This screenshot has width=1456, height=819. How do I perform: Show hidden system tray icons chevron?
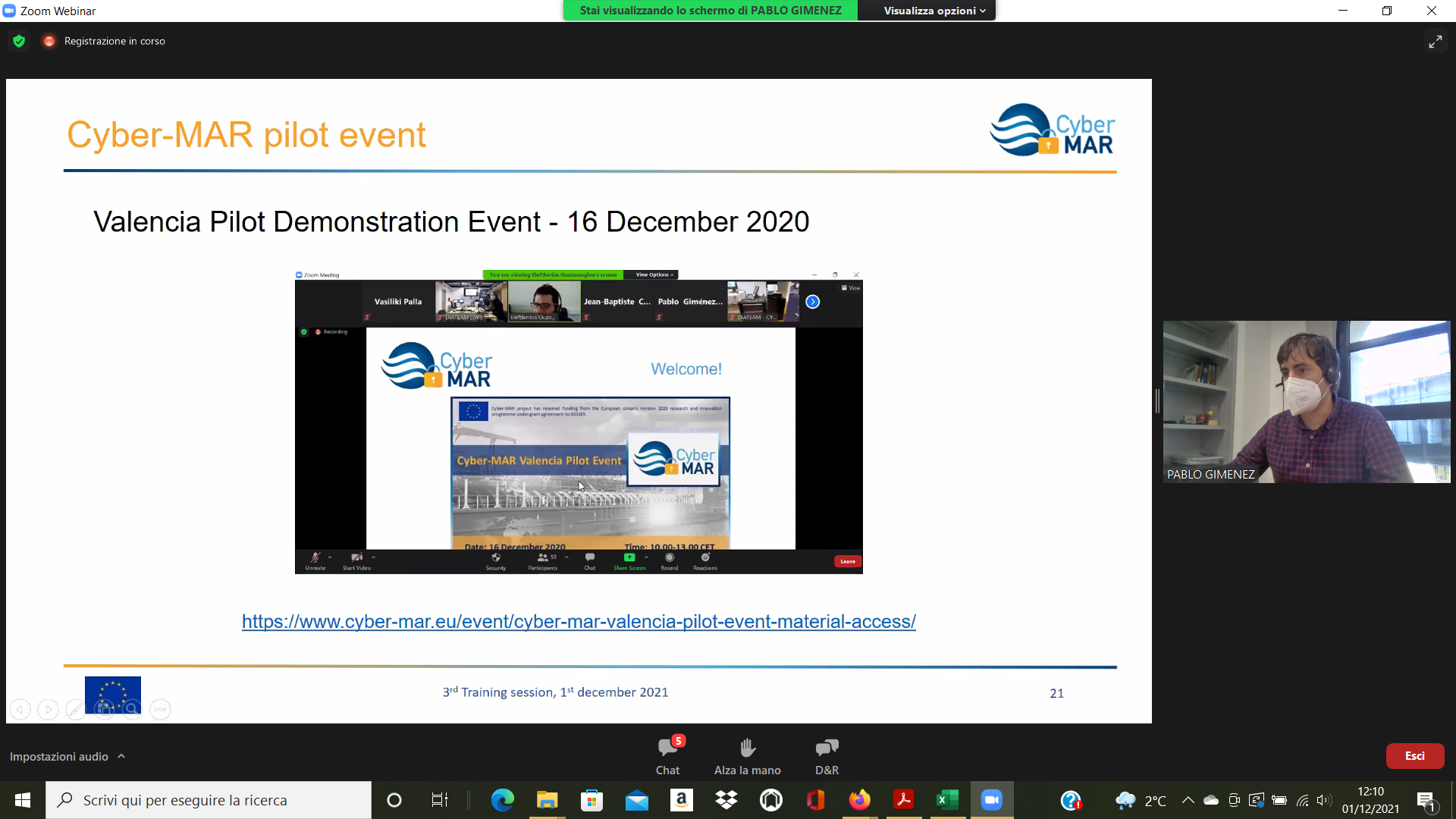pos(1188,800)
